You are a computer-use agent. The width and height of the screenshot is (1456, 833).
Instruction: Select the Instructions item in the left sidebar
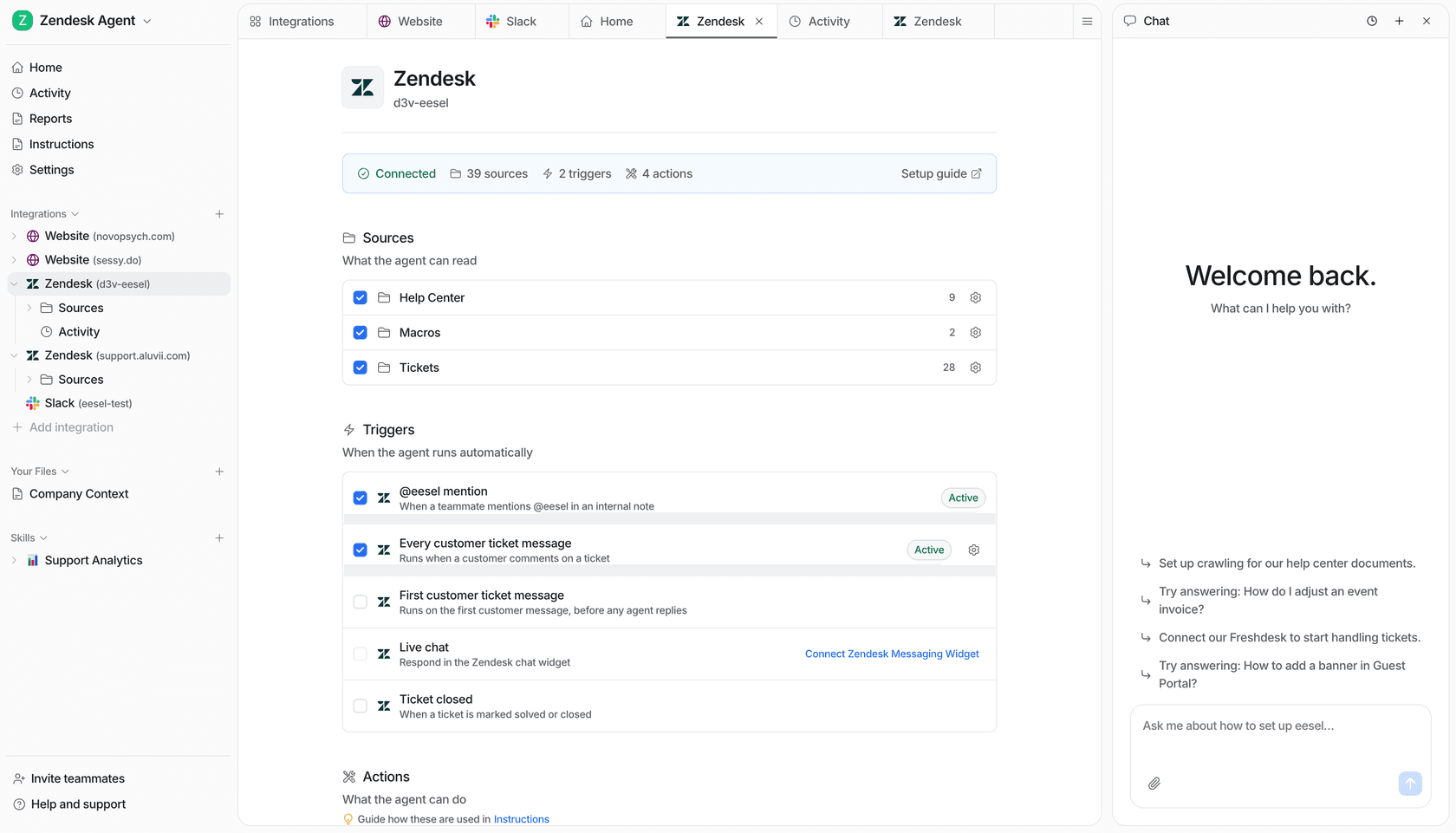[61, 144]
